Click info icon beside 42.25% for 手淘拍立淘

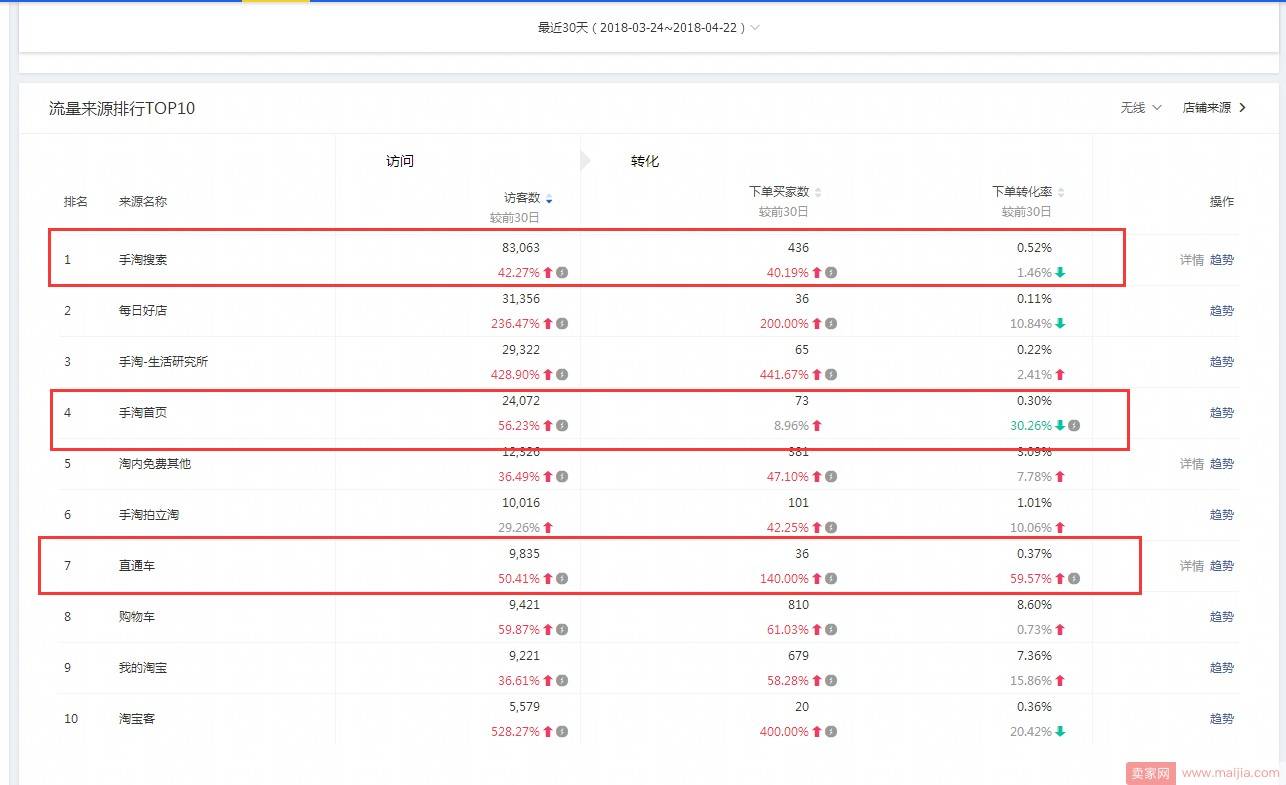tap(832, 528)
